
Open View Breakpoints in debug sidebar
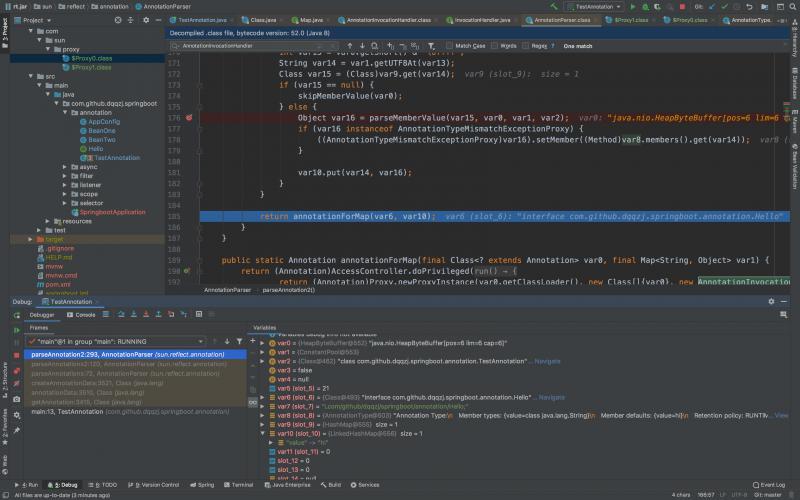pos(16,369)
